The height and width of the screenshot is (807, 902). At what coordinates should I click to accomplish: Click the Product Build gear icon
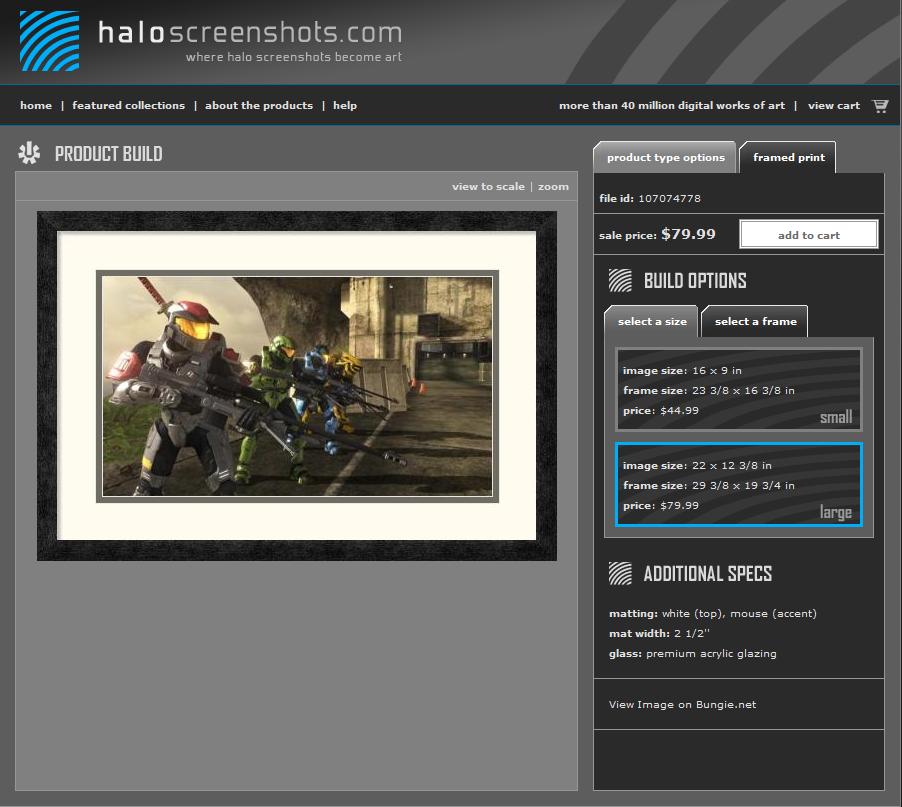coord(29,154)
